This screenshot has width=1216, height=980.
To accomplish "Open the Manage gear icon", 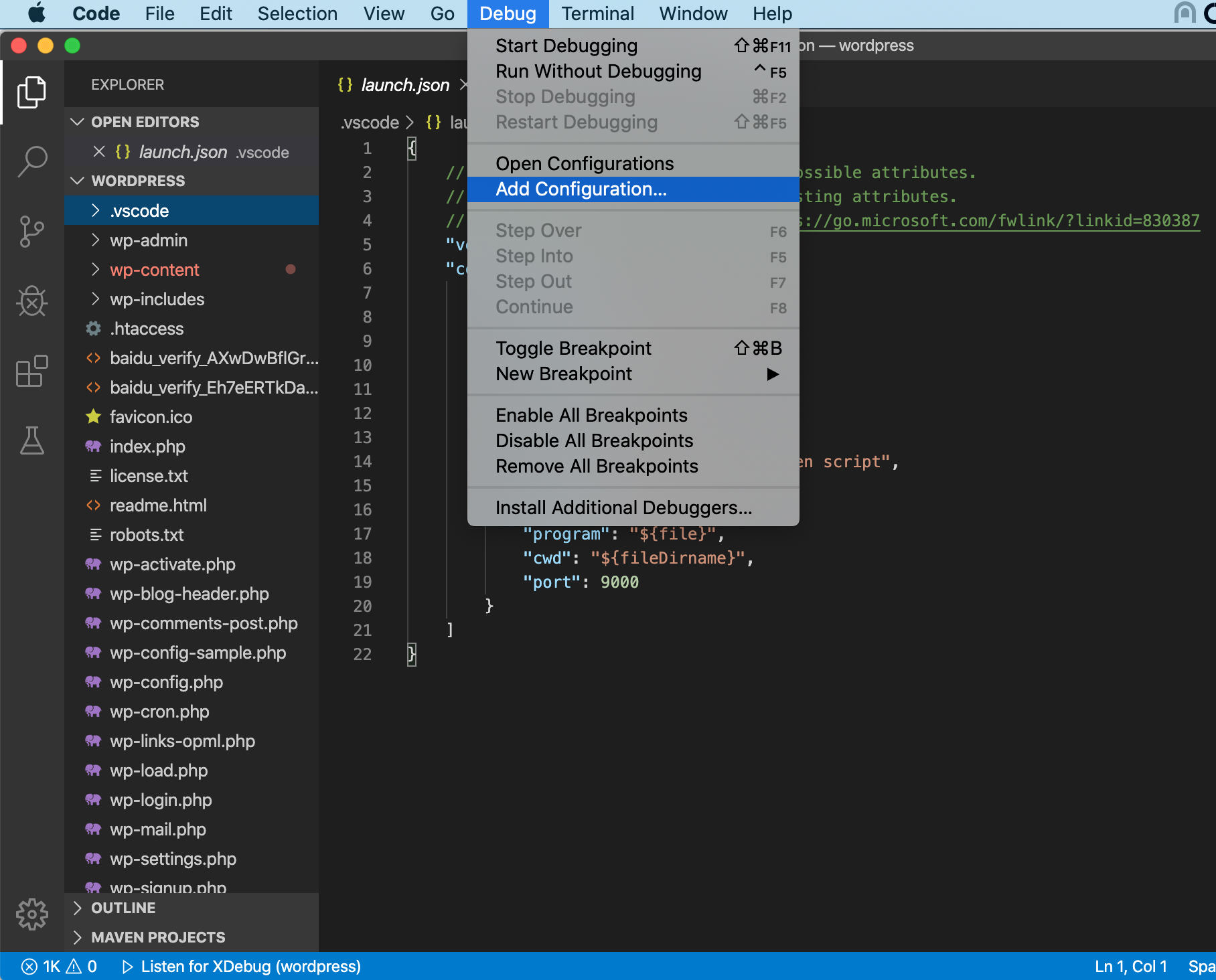I will [31, 914].
